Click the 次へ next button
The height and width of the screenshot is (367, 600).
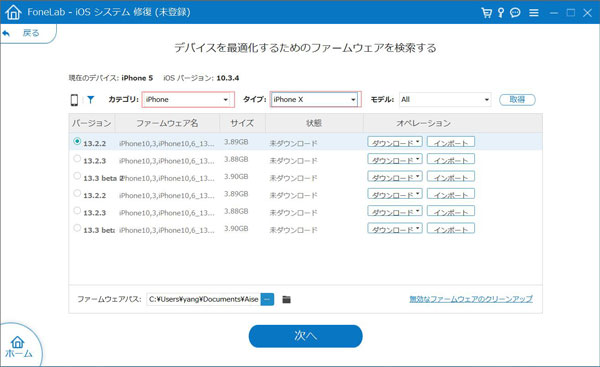coord(305,336)
